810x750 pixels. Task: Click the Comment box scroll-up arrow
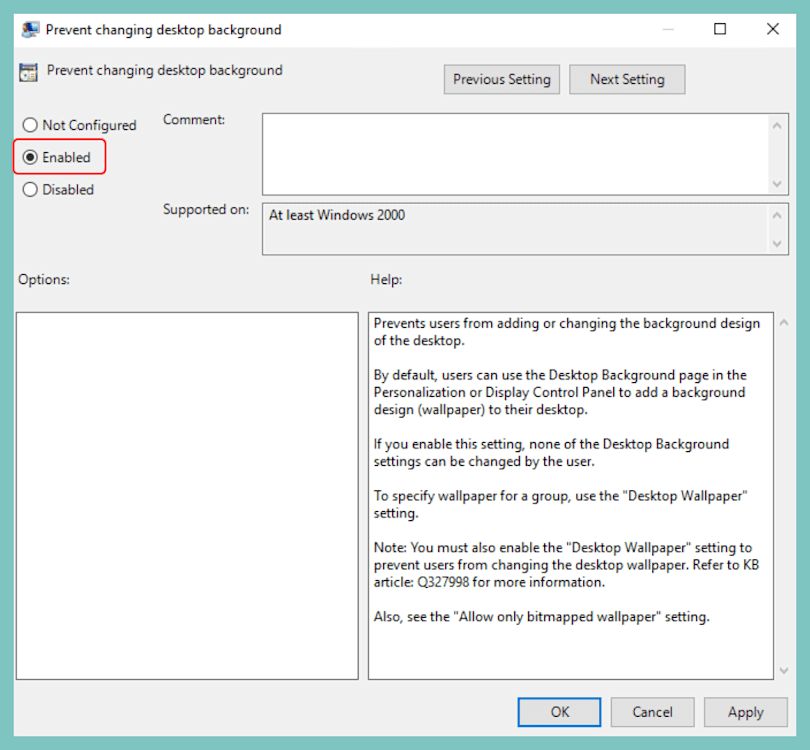(778, 124)
